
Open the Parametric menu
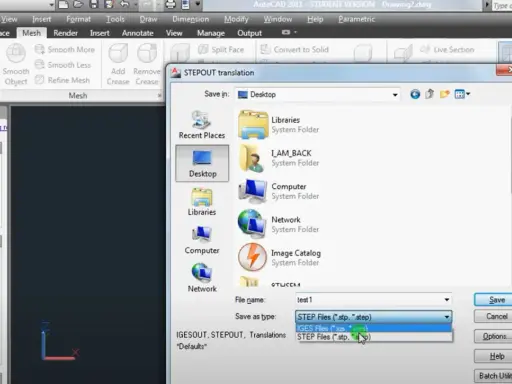click(x=357, y=19)
